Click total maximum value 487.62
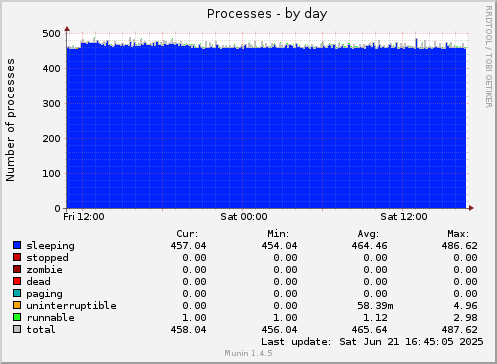 click(x=459, y=330)
